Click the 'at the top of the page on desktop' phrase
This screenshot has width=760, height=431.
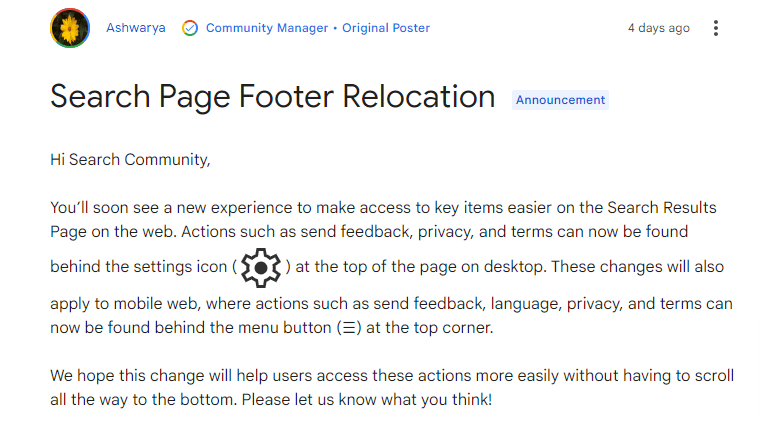pyautogui.click(x=419, y=267)
